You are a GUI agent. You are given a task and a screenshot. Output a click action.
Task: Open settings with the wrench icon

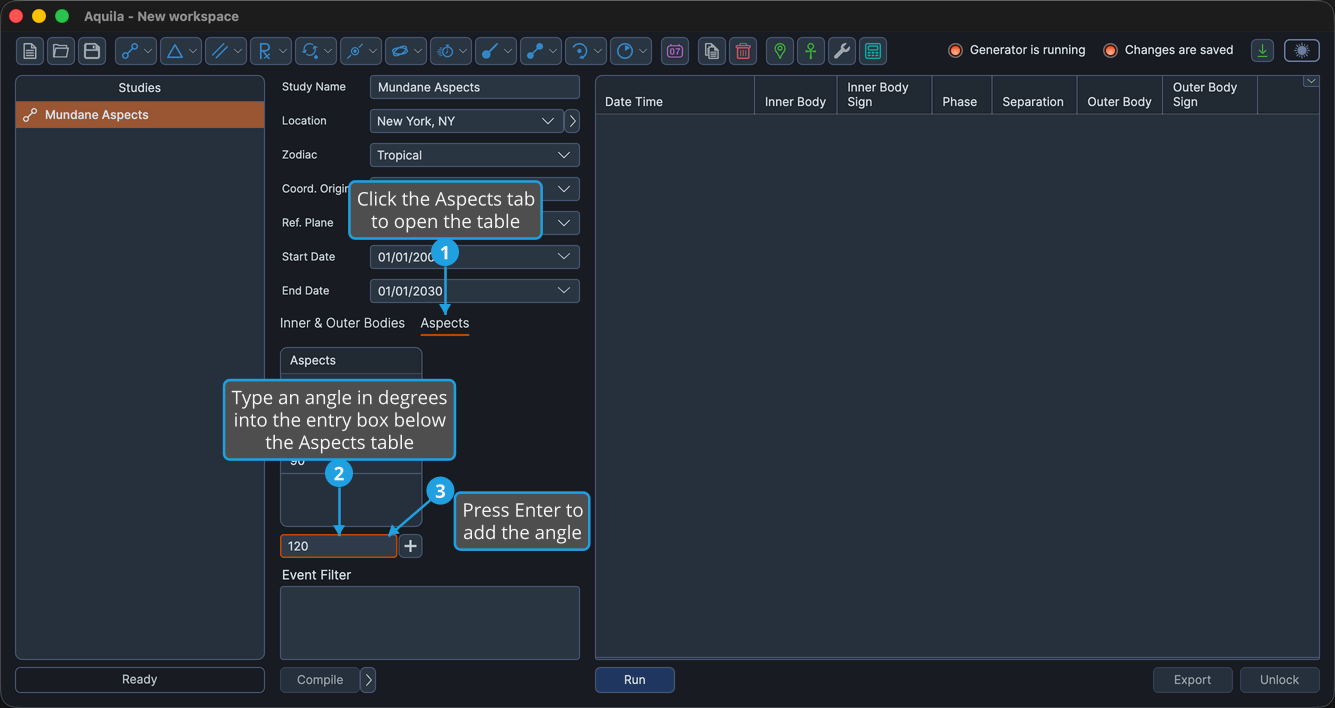[x=842, y=51]
